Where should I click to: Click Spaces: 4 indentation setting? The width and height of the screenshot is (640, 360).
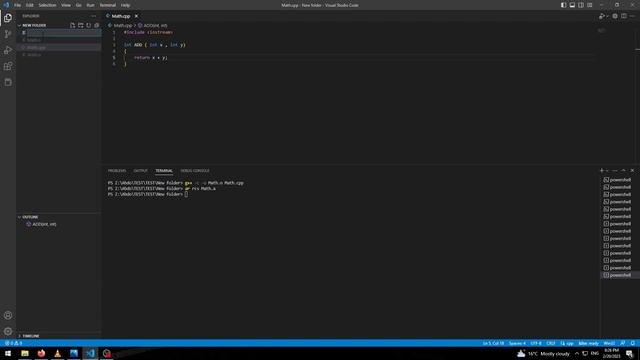[x=517, y=343]
